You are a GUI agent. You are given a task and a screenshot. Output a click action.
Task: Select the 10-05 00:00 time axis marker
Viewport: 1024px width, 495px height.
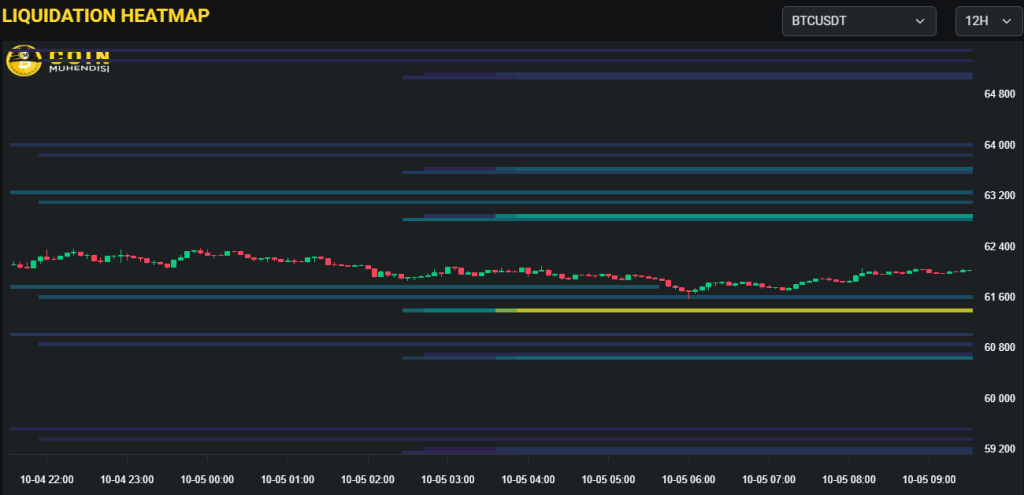(208, 480)
